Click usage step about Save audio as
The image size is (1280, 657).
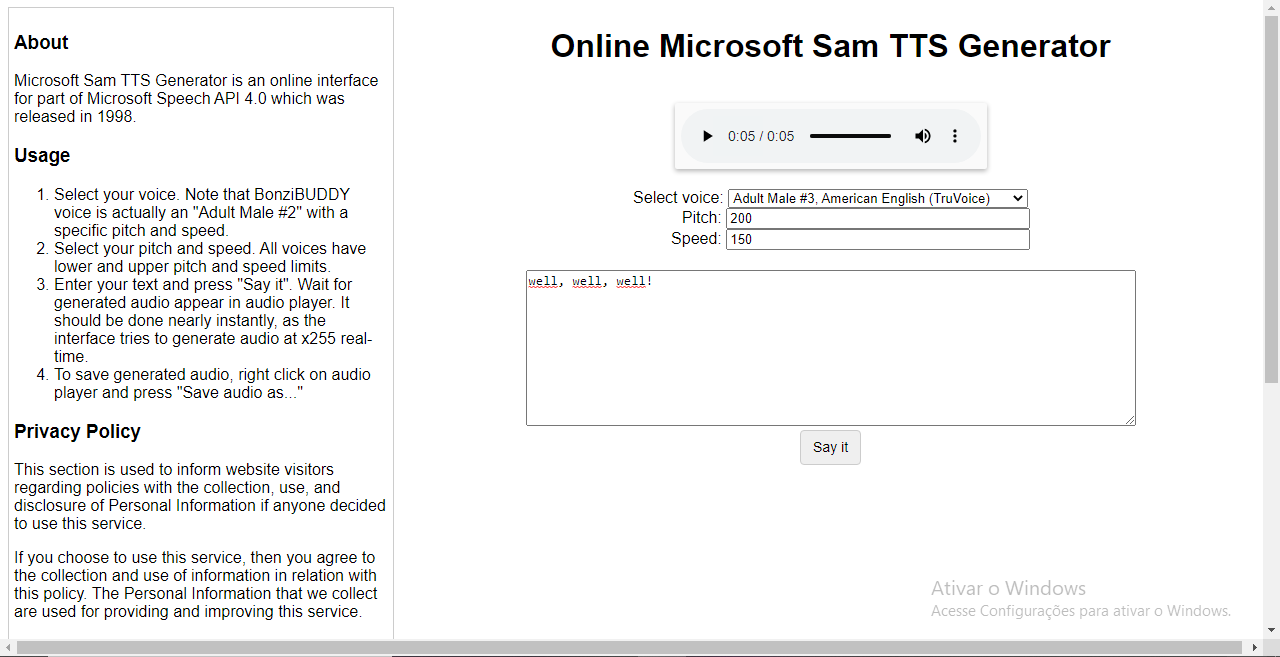pyautogui.click(x=212, y=384)
